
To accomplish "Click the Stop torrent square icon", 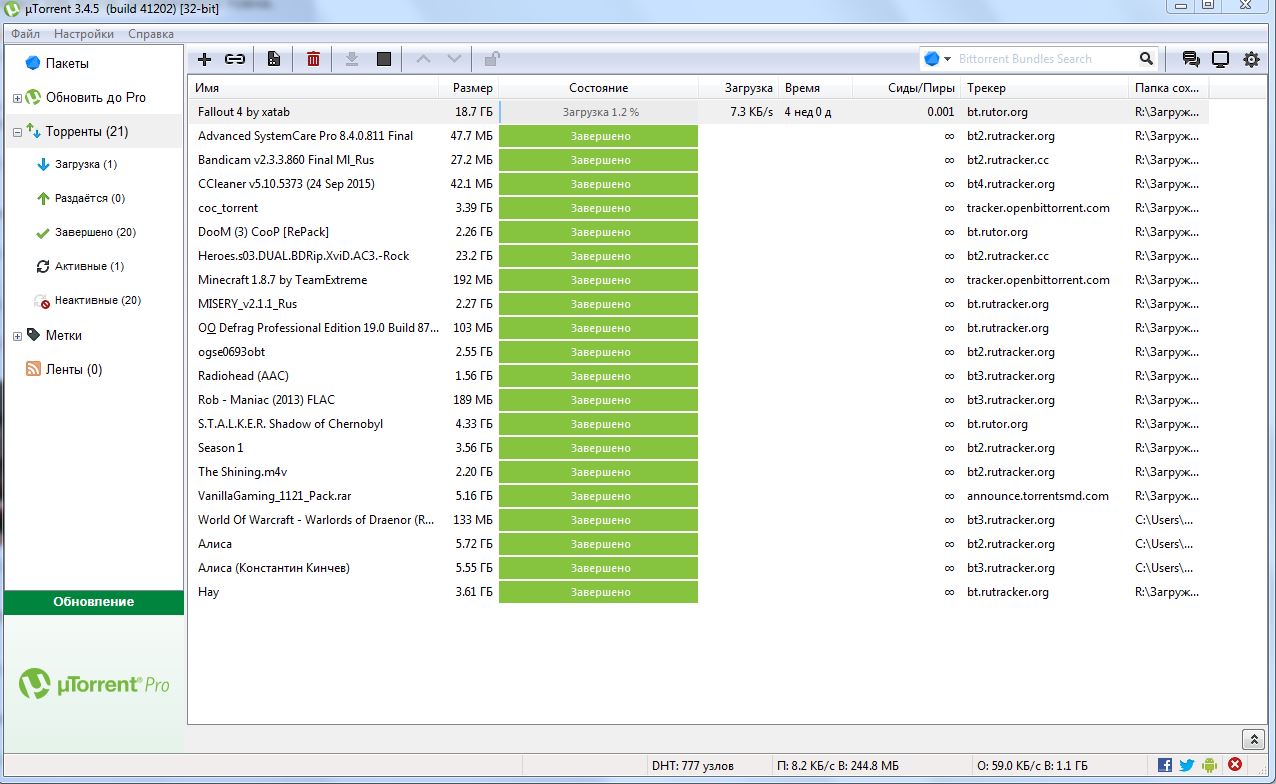I will coord(383,59).
